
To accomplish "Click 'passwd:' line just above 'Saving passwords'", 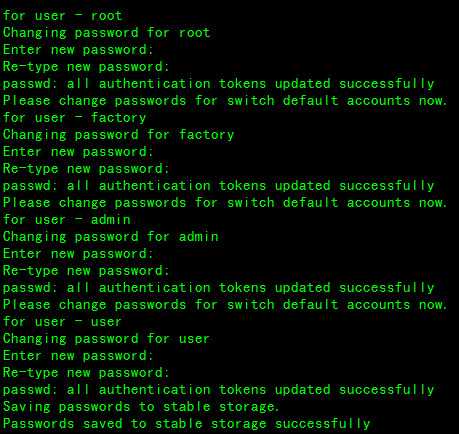I will (219, 390).
